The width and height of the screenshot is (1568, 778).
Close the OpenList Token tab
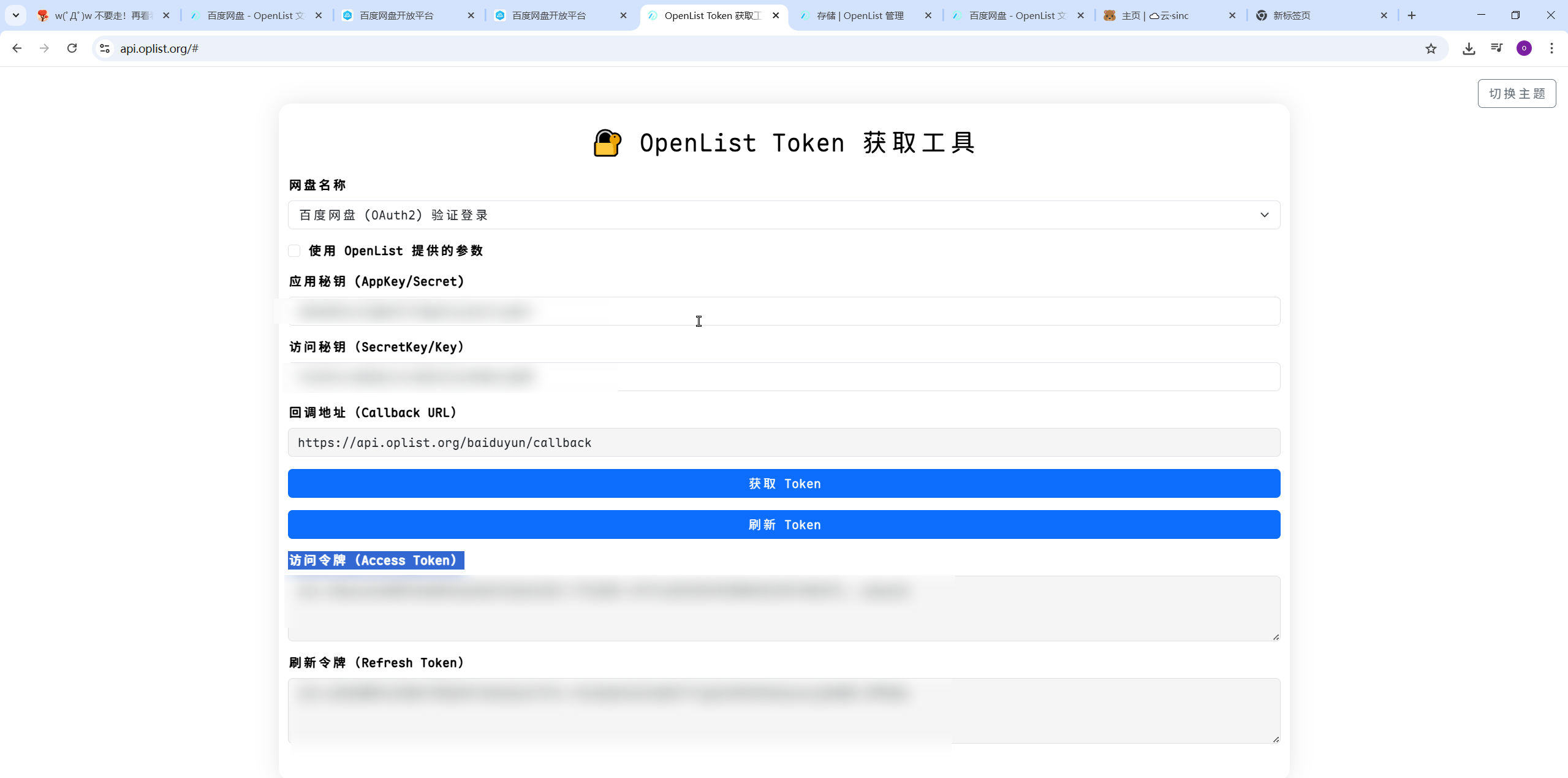(x=776, y=15)
